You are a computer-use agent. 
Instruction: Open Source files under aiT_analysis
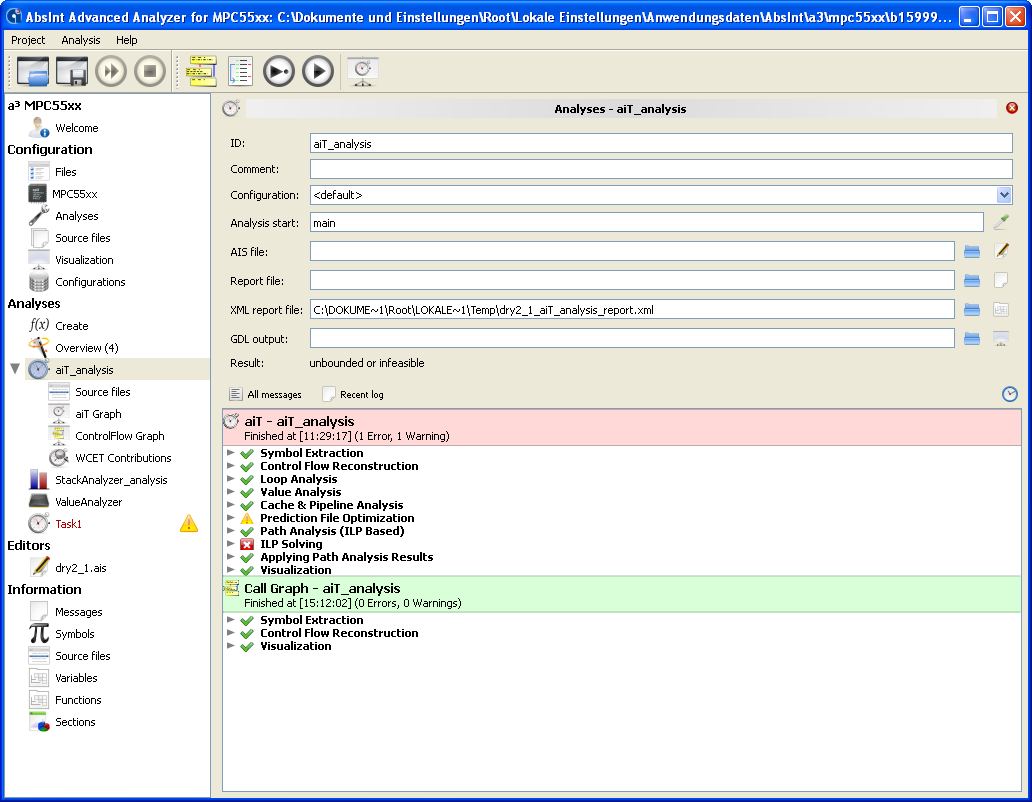(102, 392)
